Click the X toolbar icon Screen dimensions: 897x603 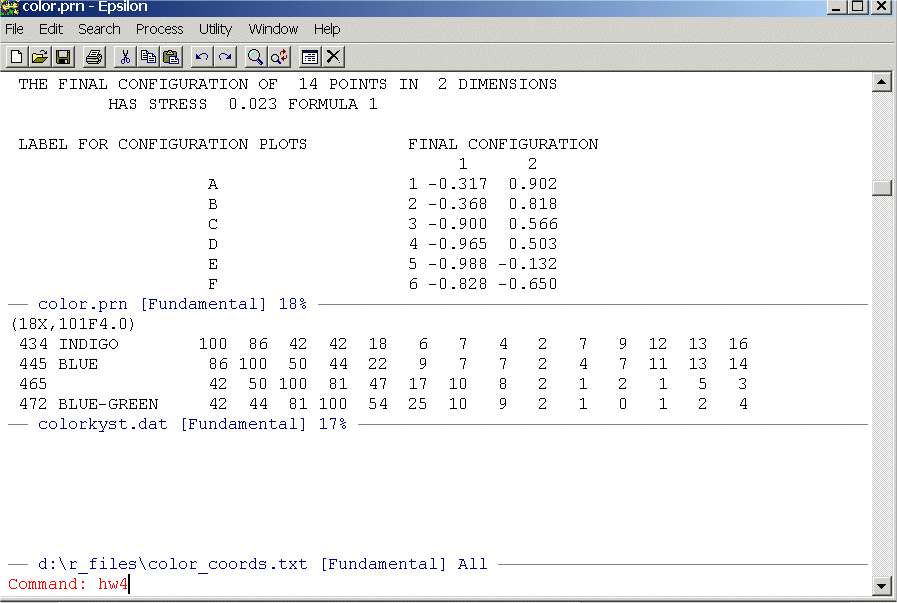click(x=333, y=57)
